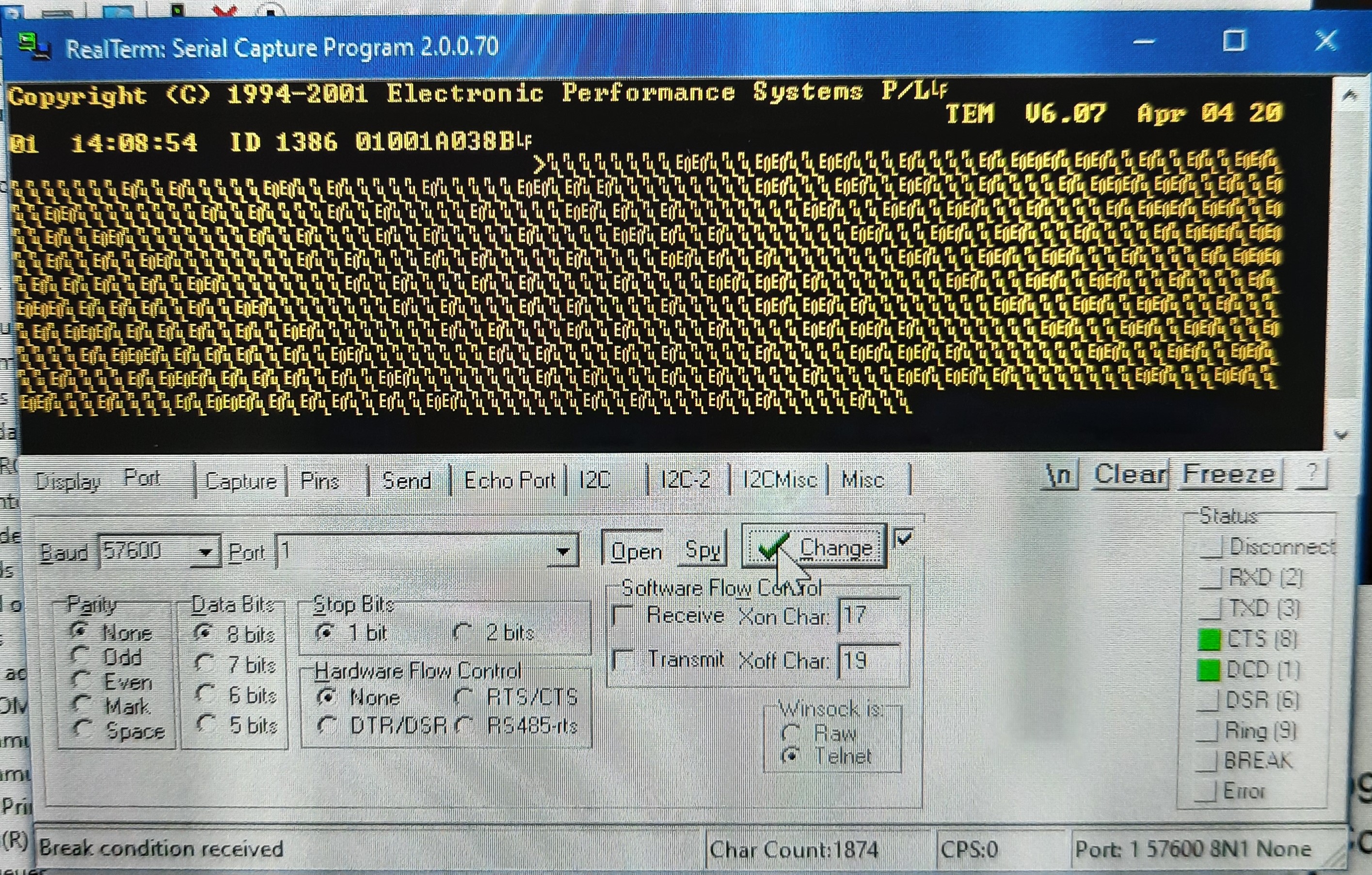Viewport: 1372px width, 875px height.
Task: Click the Spy button
Action: click(702, 550)
